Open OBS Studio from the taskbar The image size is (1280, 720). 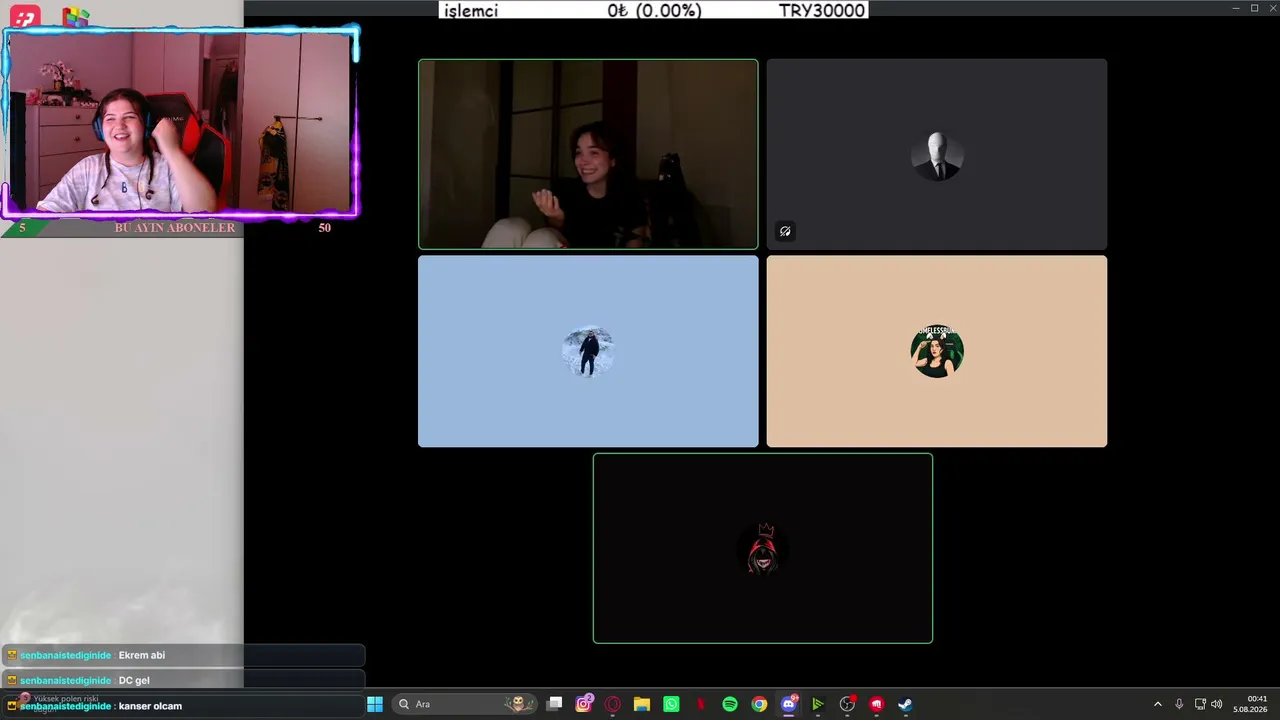847,704
